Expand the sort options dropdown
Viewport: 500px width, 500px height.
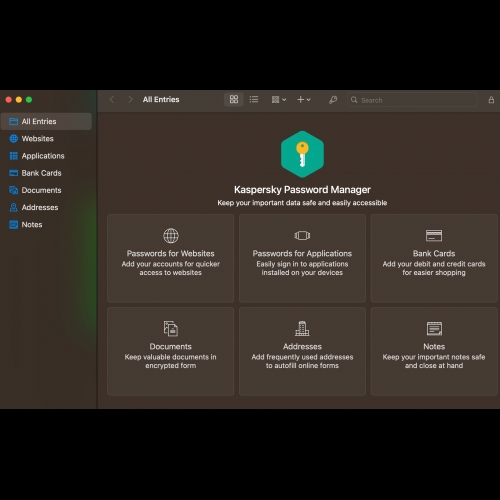pyautogui.click(x=279, y=99)
